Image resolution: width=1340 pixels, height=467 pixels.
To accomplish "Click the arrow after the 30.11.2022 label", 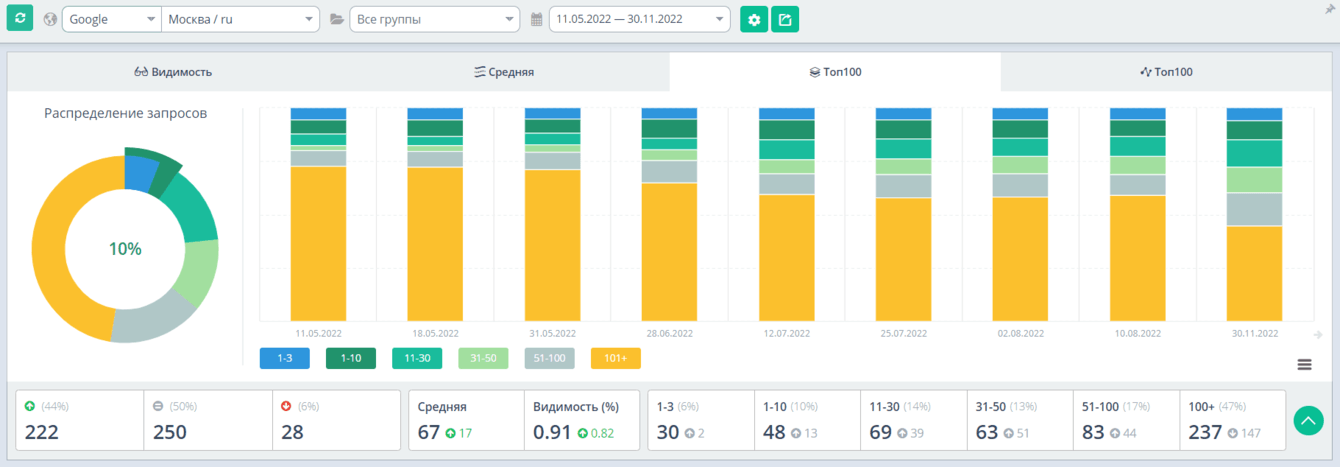I will tap(1318, 335).
